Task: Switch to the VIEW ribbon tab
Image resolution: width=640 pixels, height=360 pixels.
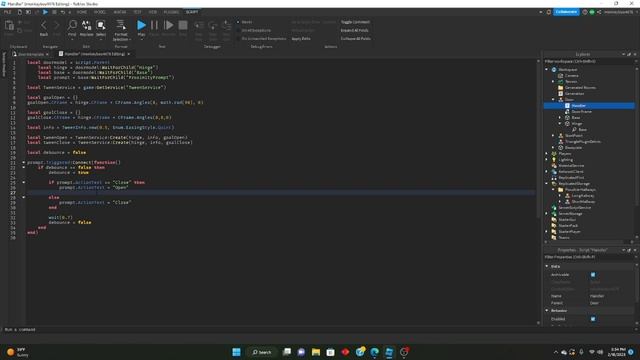Action: point(153,12)
